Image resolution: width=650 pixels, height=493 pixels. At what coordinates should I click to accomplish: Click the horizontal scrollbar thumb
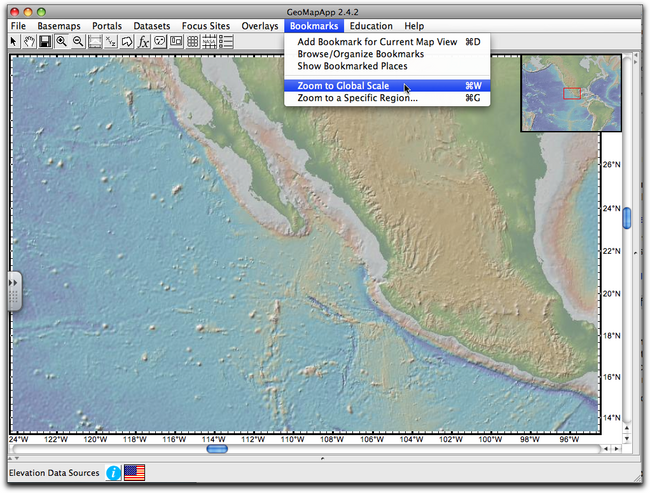point(217,449)
